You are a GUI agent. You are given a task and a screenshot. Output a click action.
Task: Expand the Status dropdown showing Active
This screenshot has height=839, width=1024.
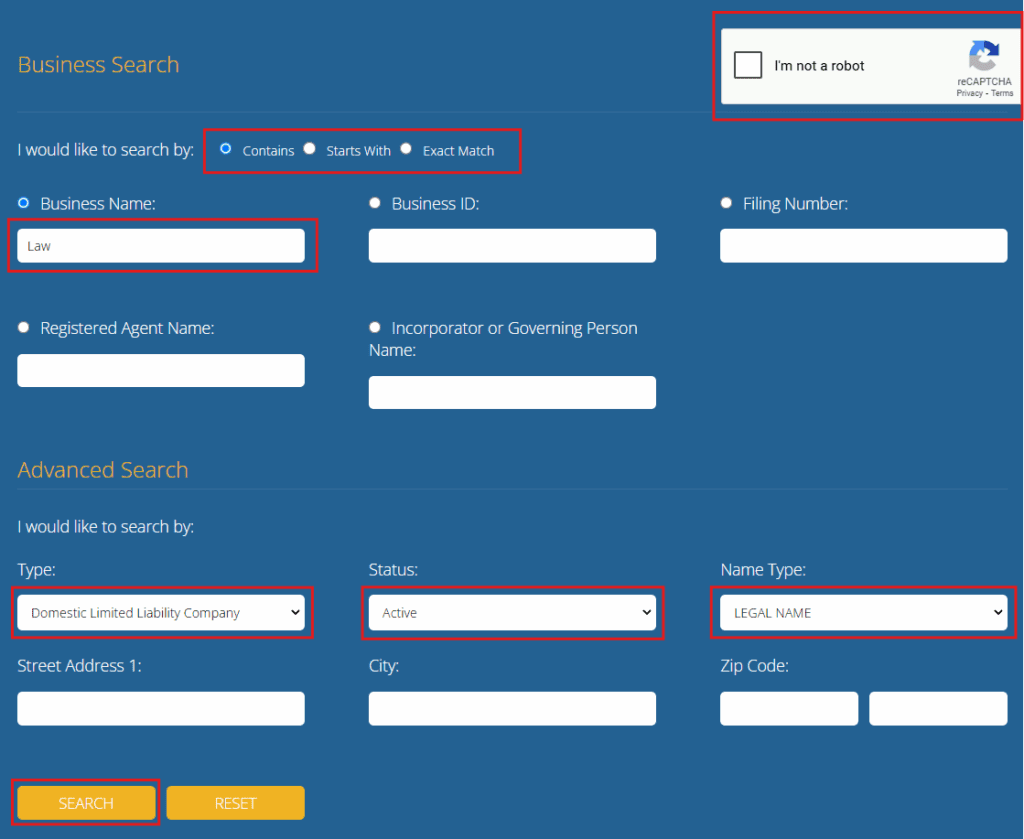[512, 613]
